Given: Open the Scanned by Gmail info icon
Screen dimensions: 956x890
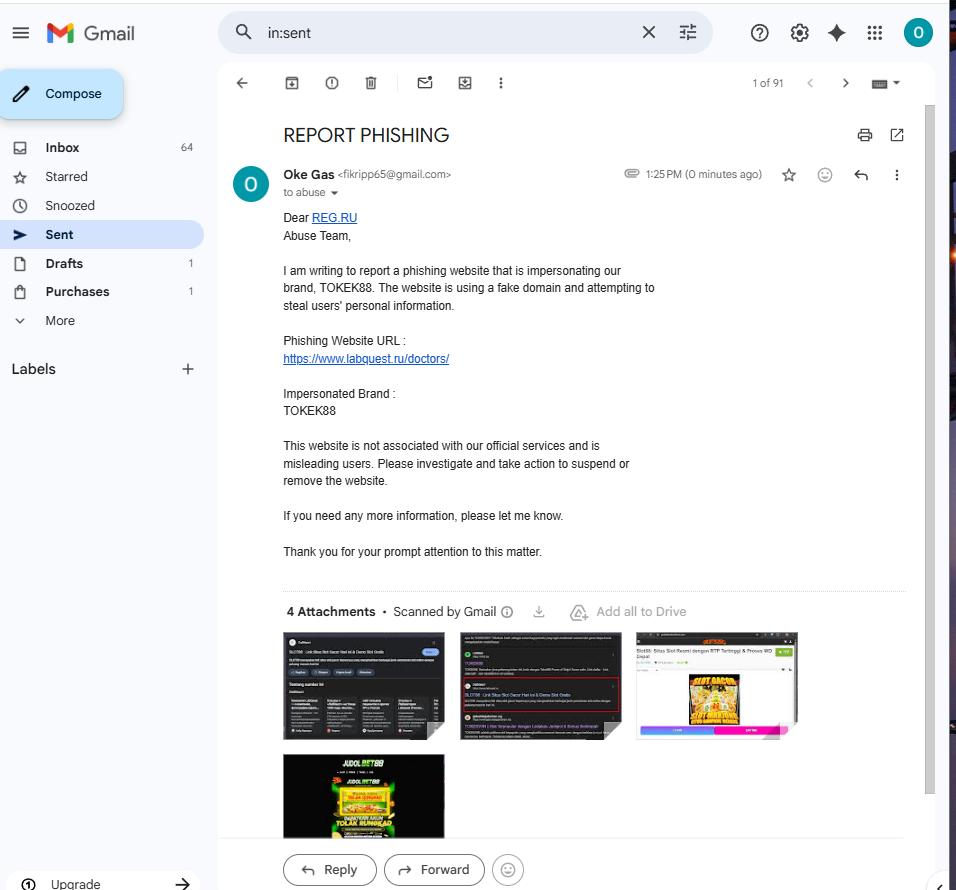Looking at the screenshot, I should point(507,611).
